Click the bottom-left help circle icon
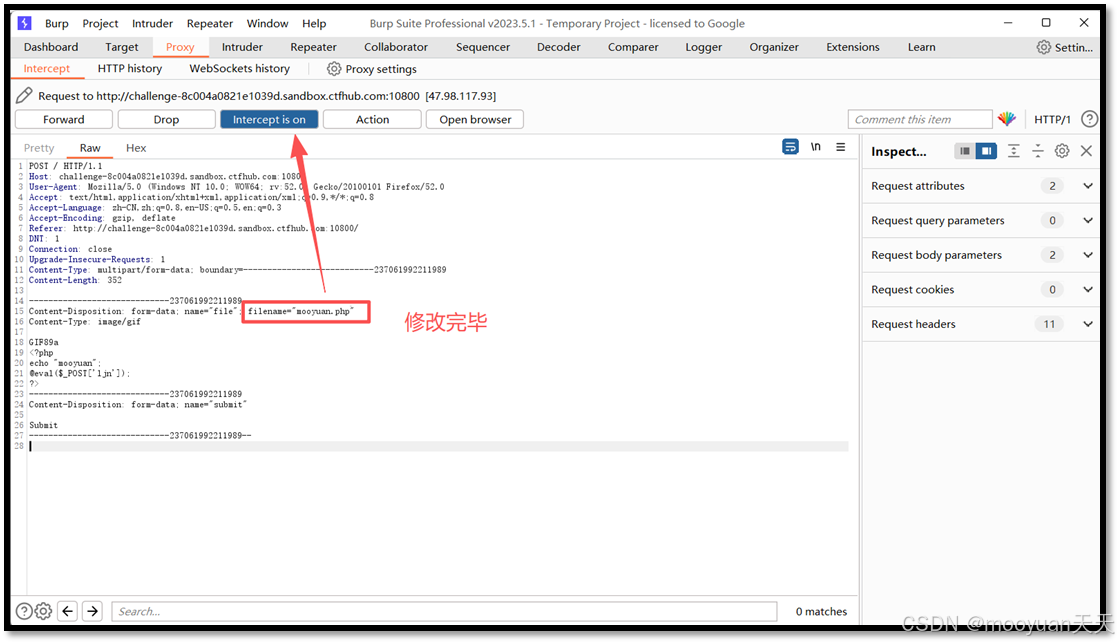This screenshot has width=1119, height=644. tap(24, 611)
